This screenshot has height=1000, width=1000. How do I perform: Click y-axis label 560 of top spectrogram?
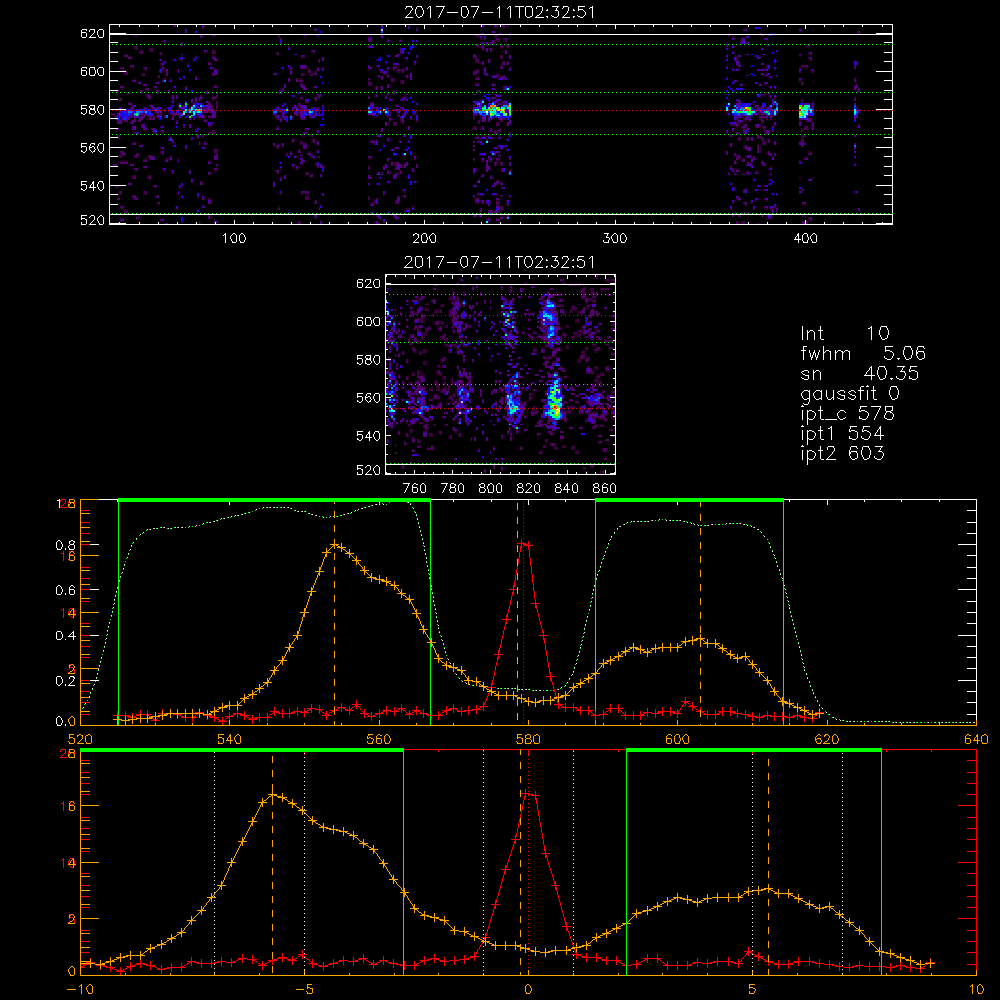click(92, 147)
